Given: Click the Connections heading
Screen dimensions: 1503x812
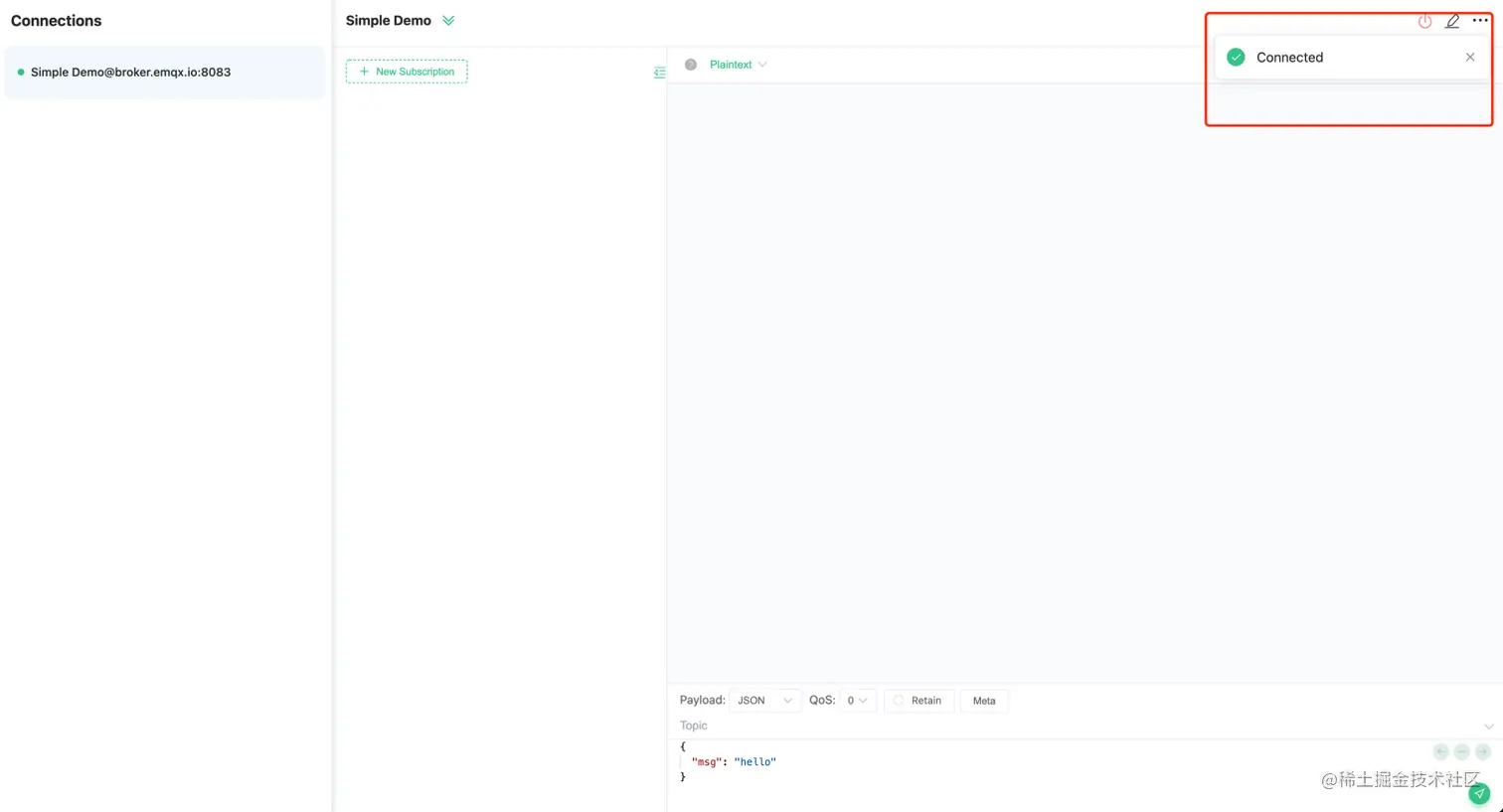Looking at the screenshot, I should tap(56, 21).
